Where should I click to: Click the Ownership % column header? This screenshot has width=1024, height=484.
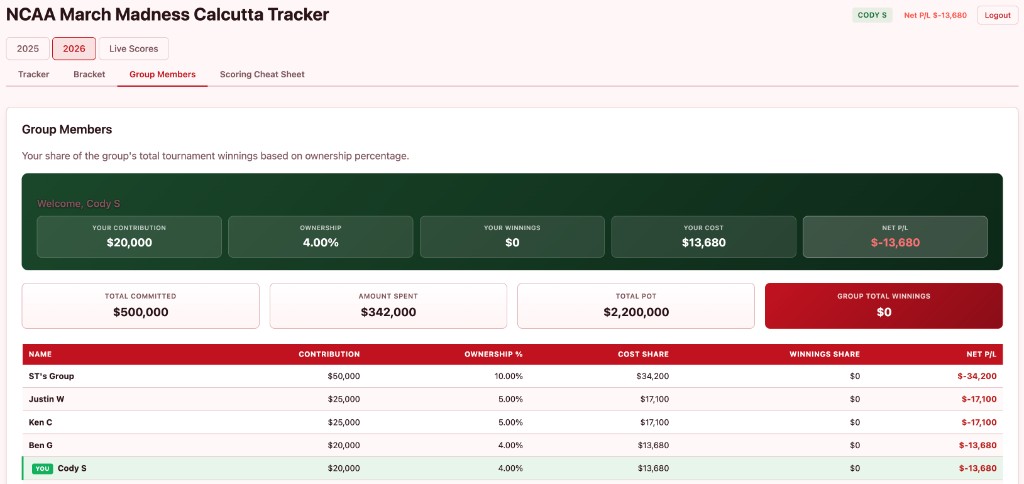tap(493, 354)
